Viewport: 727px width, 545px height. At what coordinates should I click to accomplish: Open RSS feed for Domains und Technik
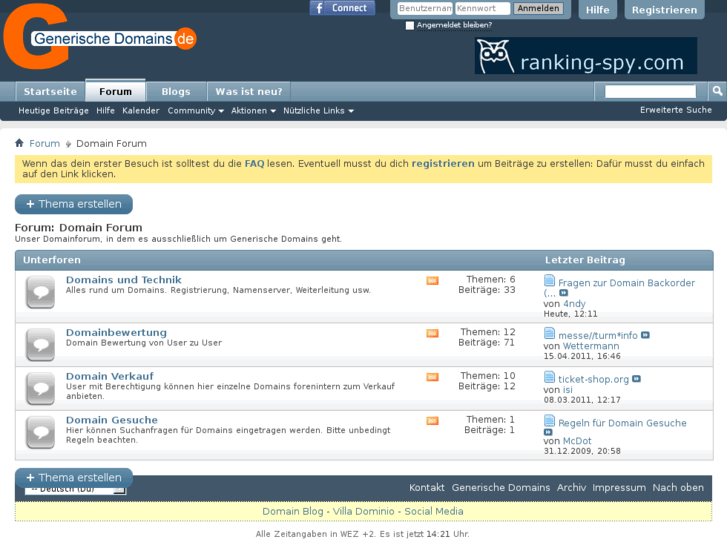click(x=432, y=281)
